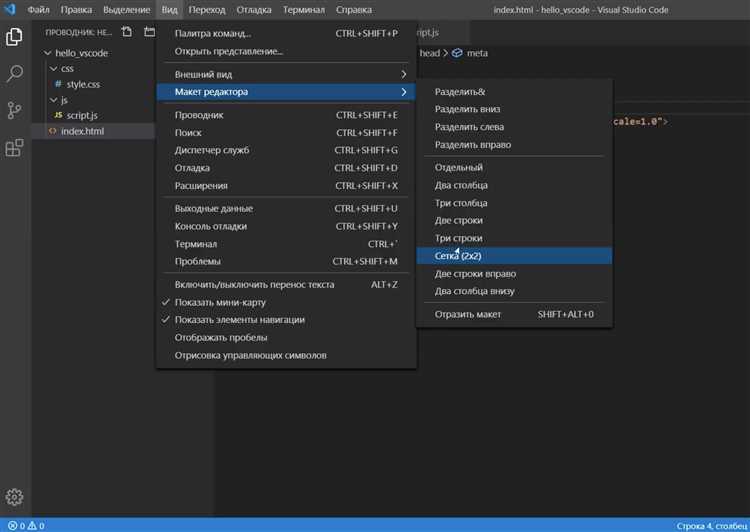Open Source Control from activity bar
This screenshot has height=532, width=750.
15,111
